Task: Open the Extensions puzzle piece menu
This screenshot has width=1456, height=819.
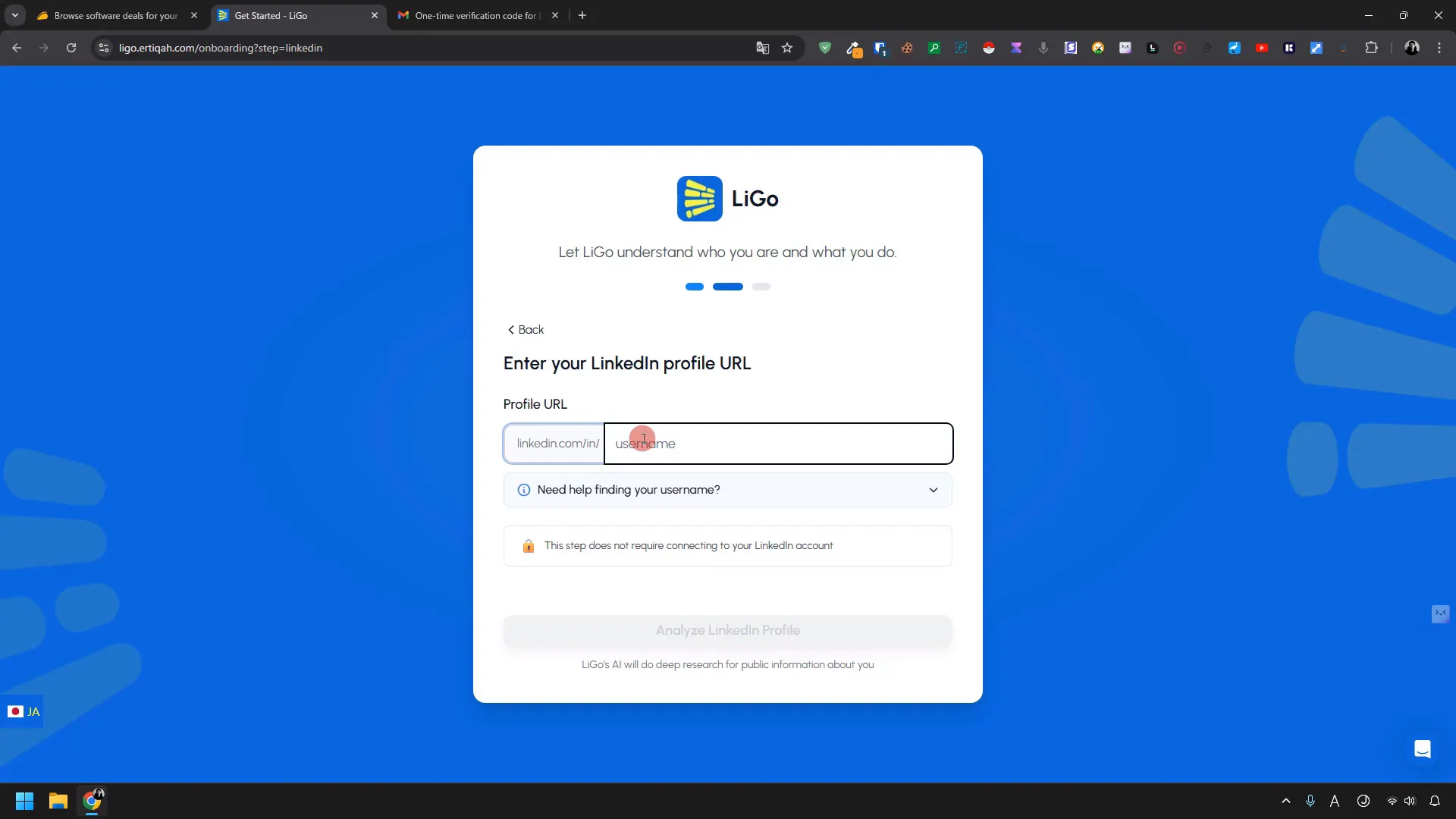Action: click(1371, 48)
